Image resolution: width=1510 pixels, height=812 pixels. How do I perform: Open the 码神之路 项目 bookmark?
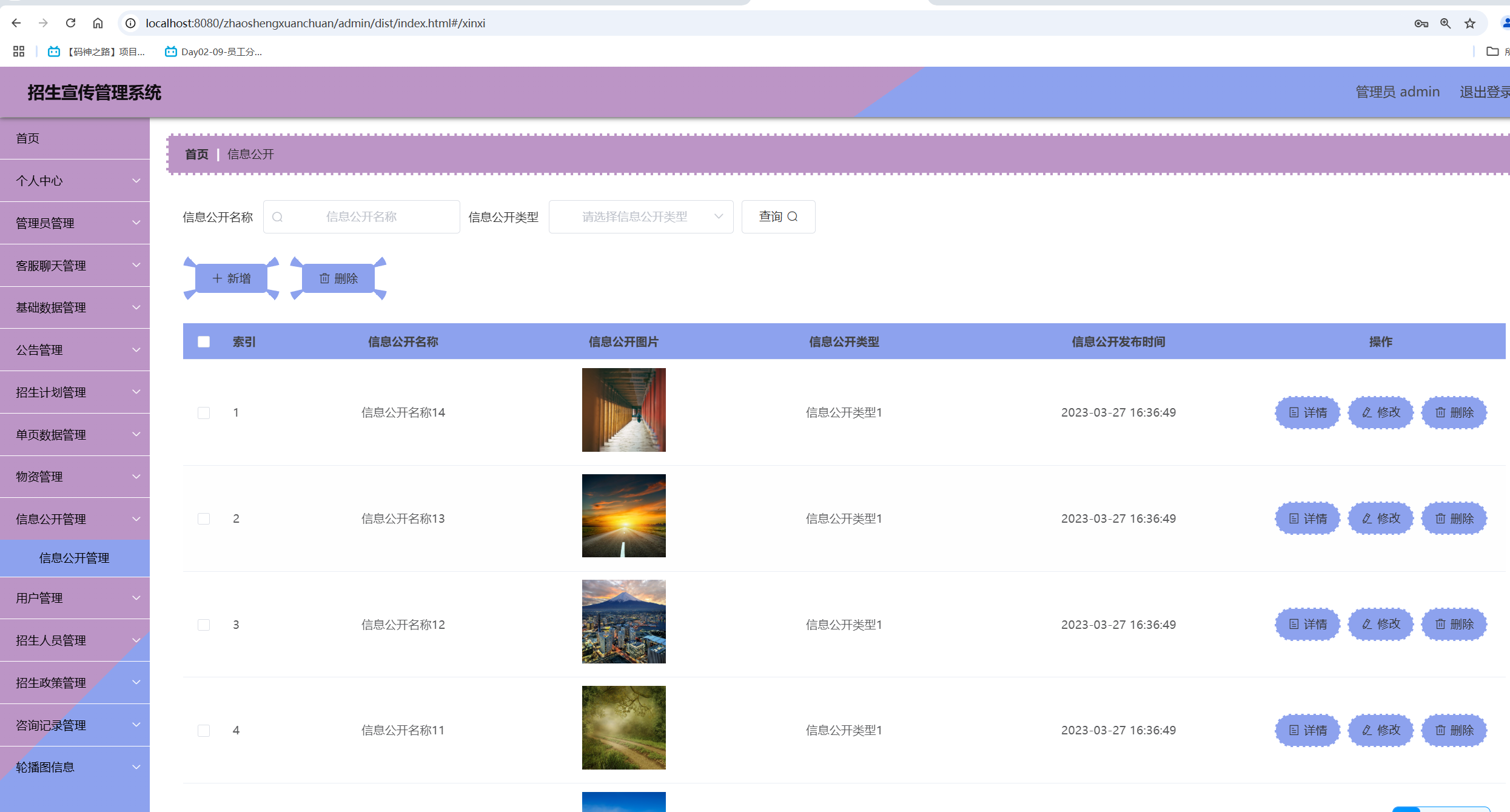(96, 52)
